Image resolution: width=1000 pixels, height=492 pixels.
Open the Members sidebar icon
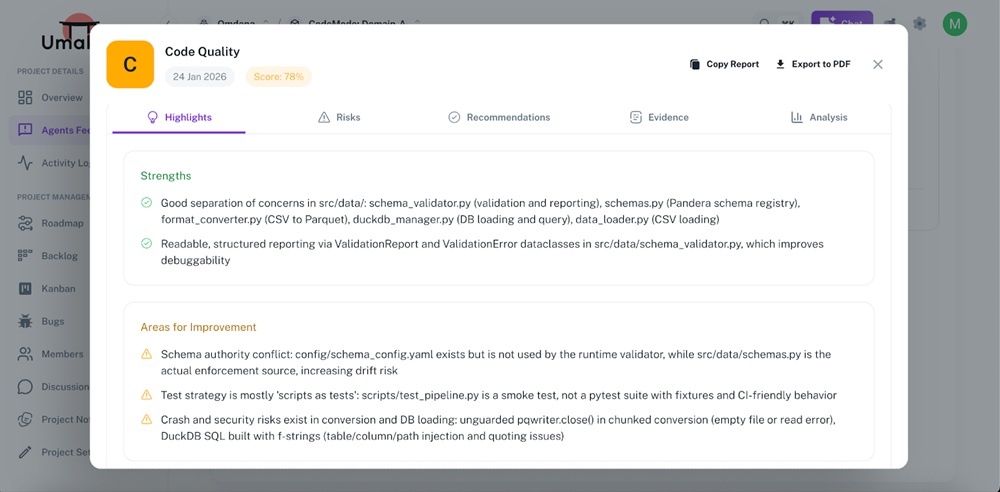coord(25,354)
